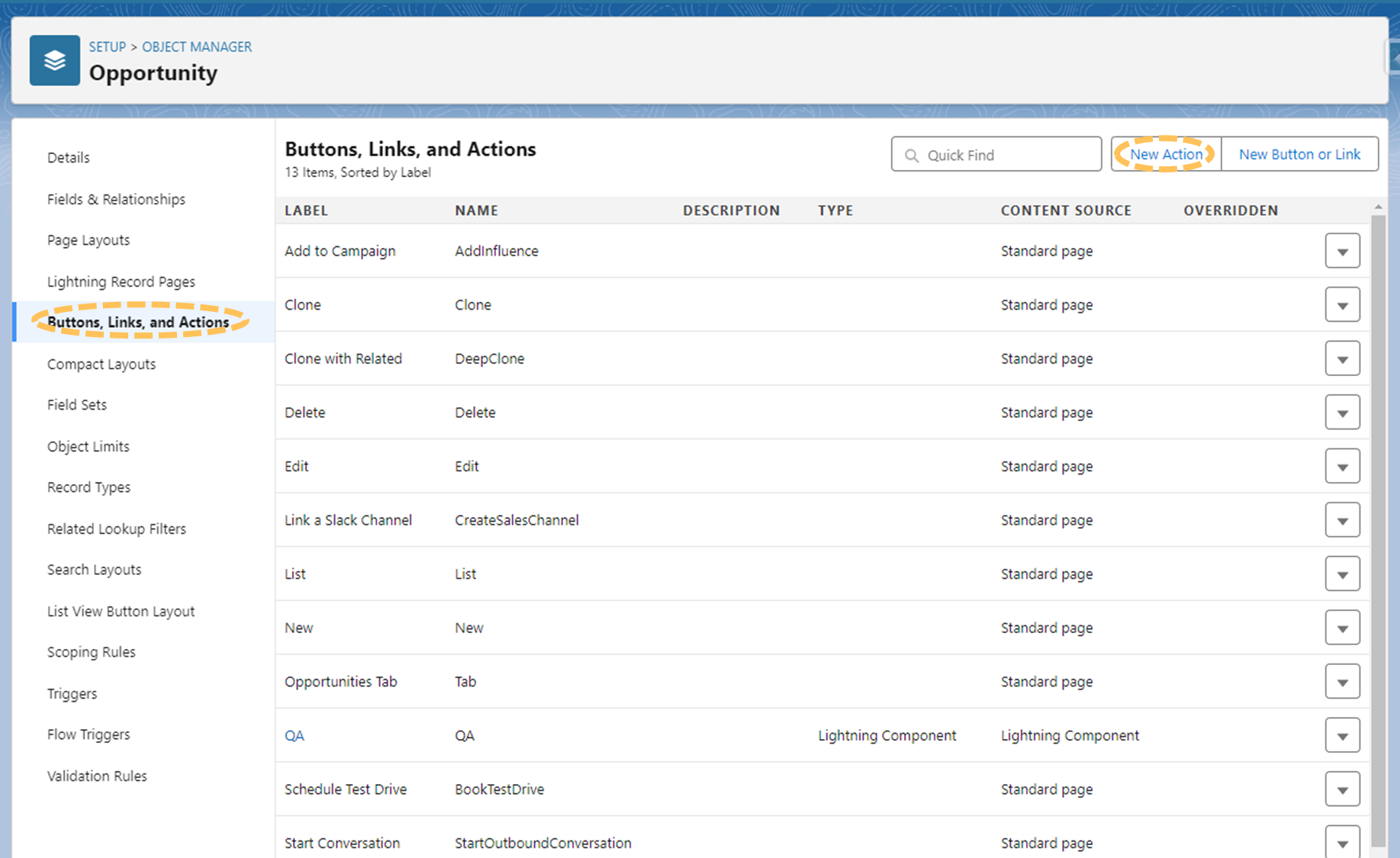Open Page Layouts sidebar item
Screen dimensions: 1400x858
tap(89, 240)
